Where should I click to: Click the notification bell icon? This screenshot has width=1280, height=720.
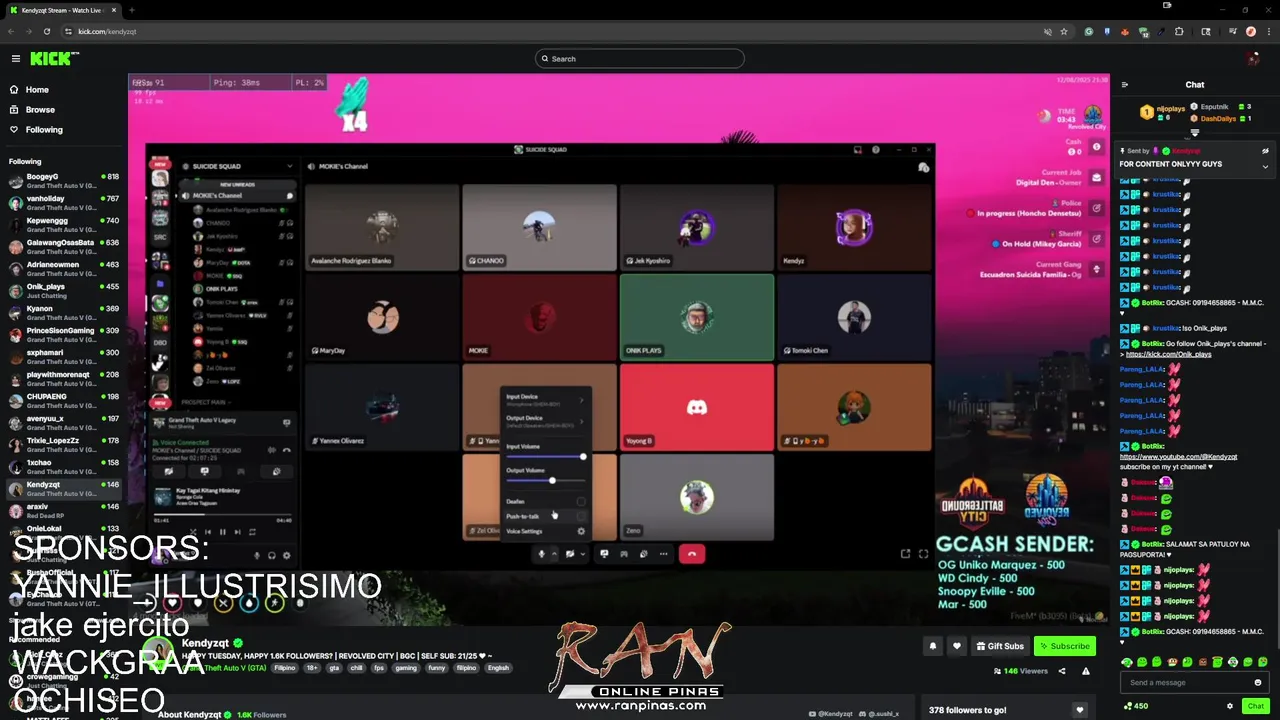[x=932, y=646]
